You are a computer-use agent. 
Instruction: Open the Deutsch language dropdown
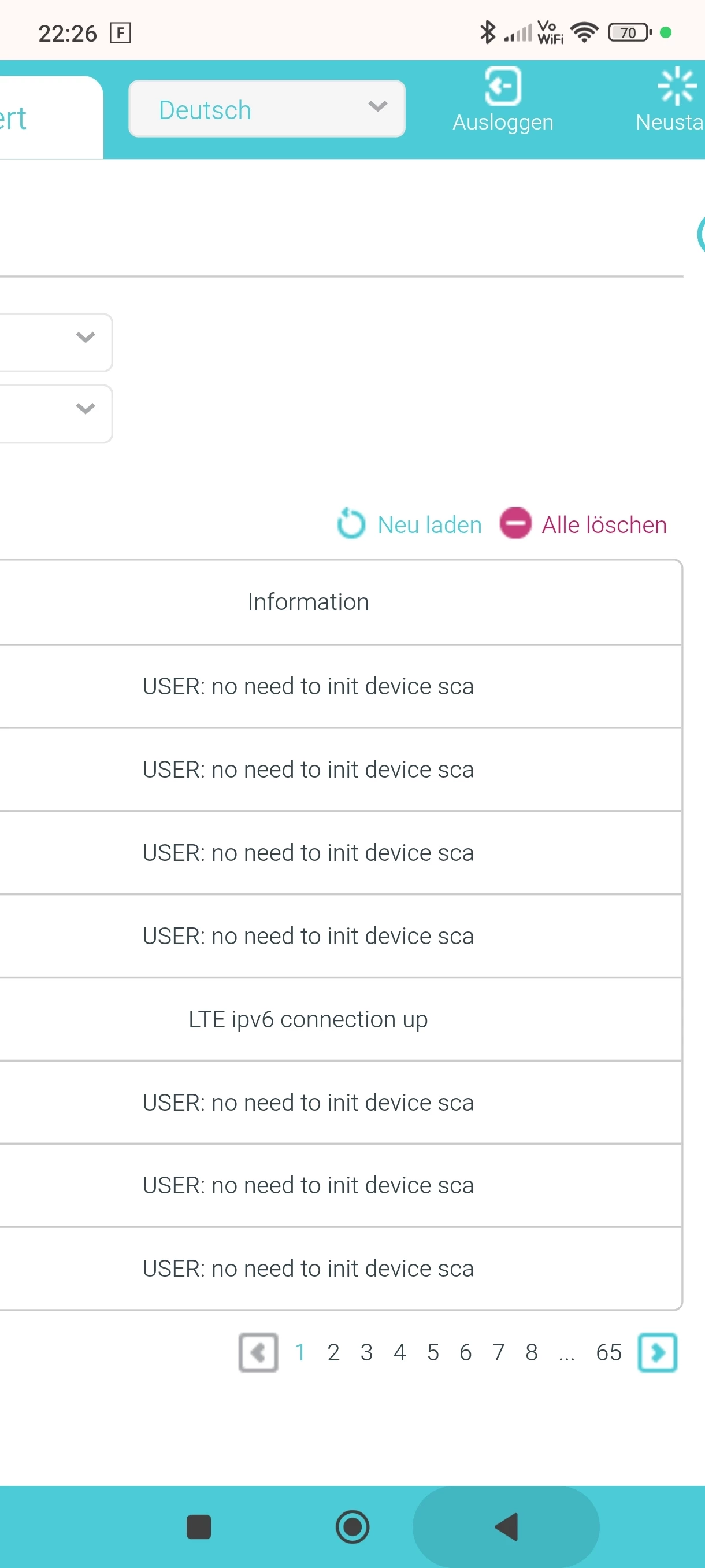tap(266, 109)
